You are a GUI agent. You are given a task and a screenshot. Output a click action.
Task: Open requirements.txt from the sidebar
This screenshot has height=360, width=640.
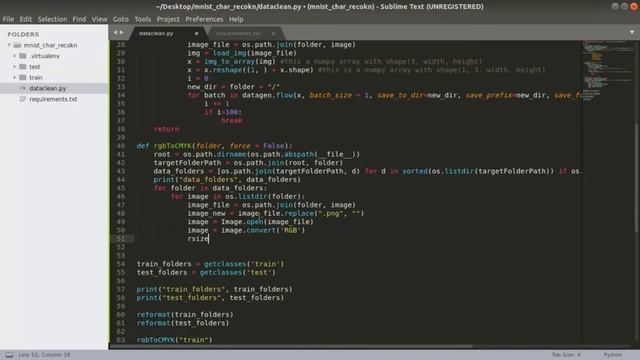54,99
